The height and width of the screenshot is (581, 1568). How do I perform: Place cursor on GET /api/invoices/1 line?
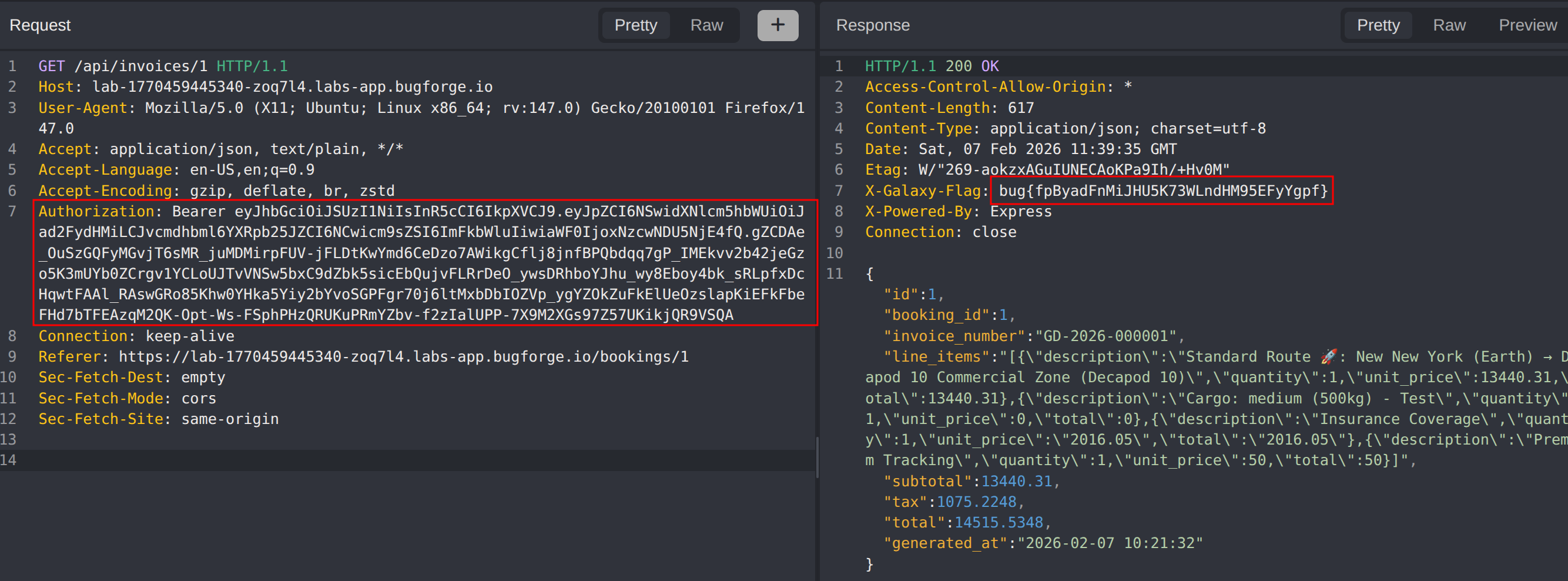[x=163, y=66]
